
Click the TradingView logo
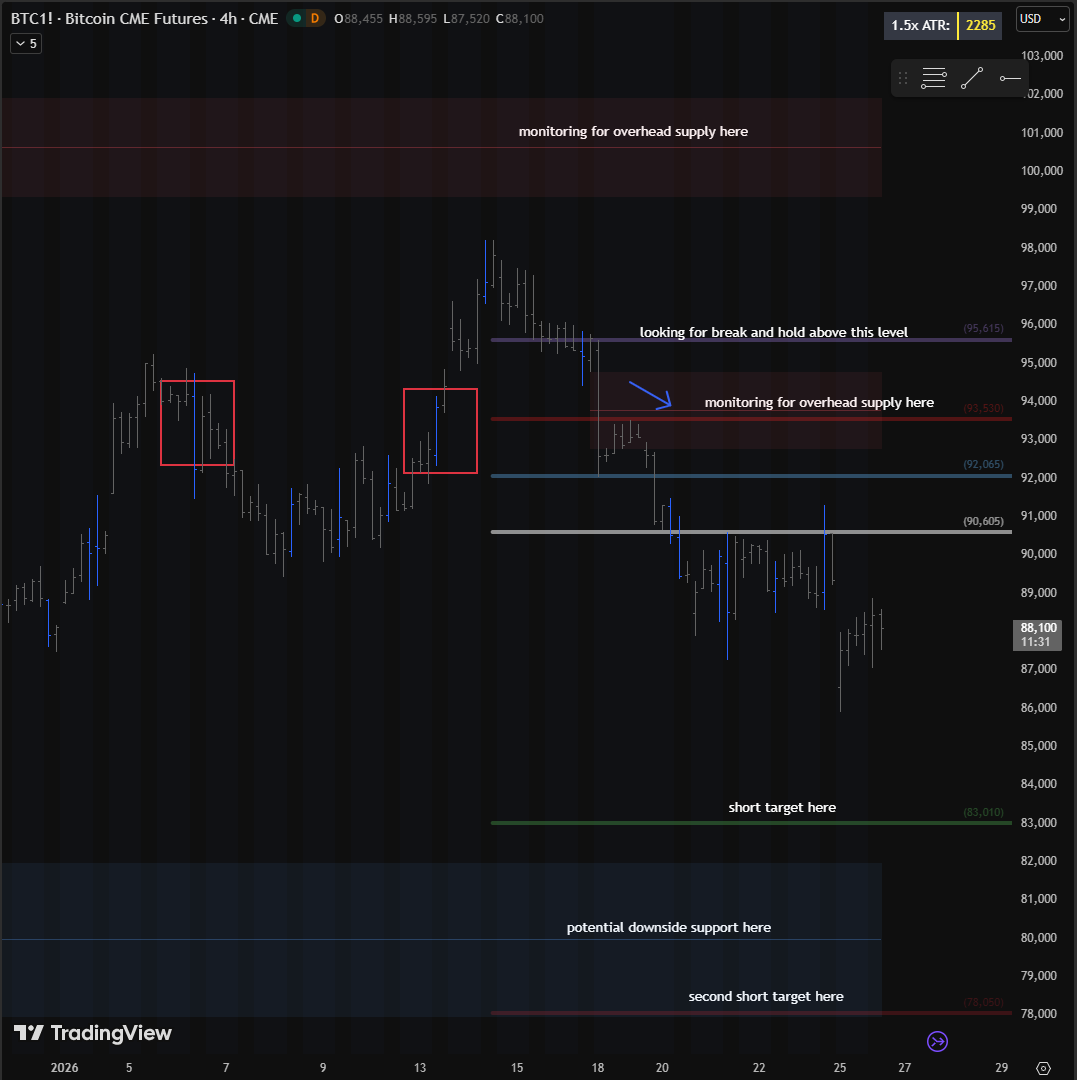(92, 1032)
